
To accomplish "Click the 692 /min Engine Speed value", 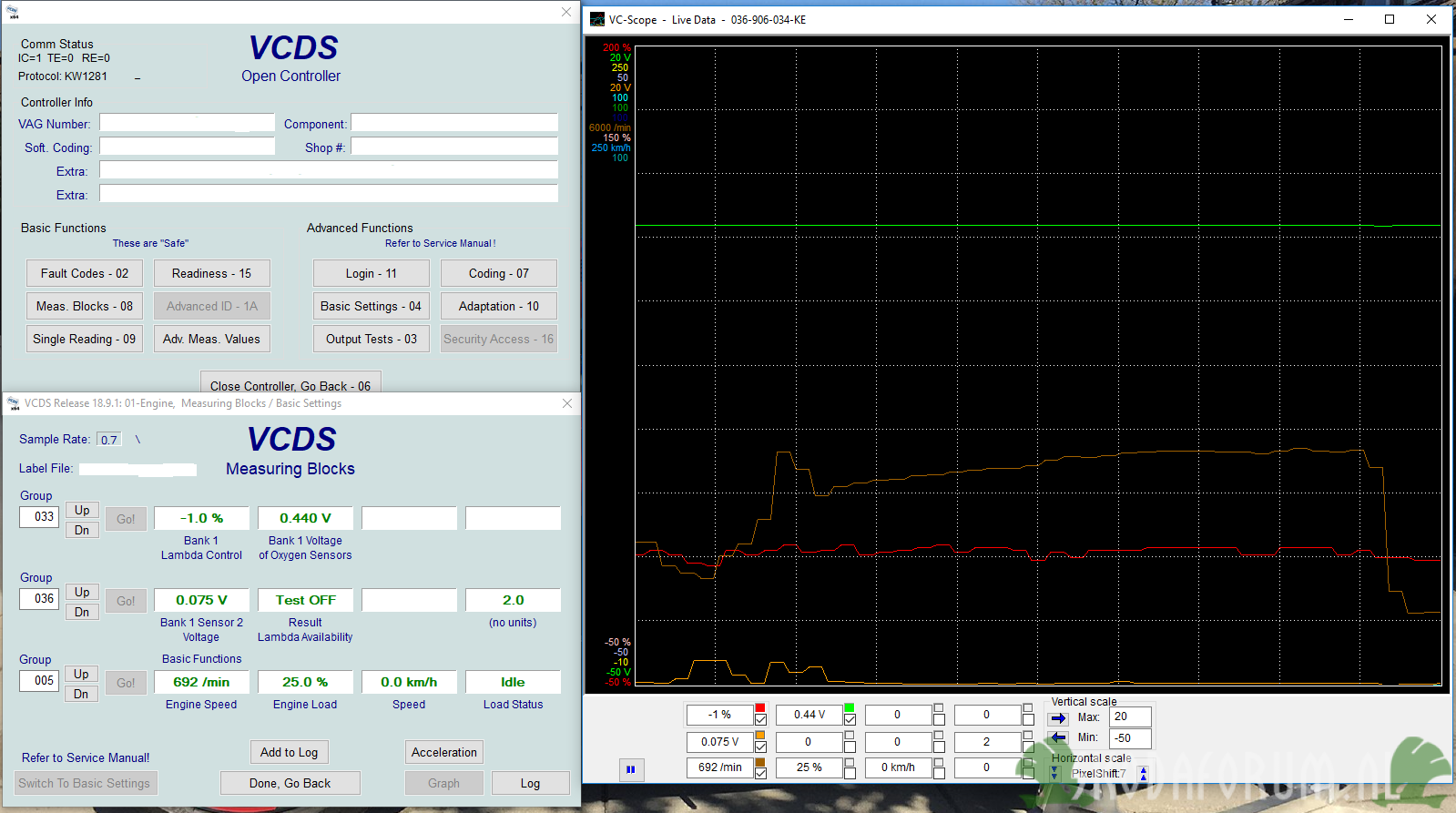I will point(201,682).
